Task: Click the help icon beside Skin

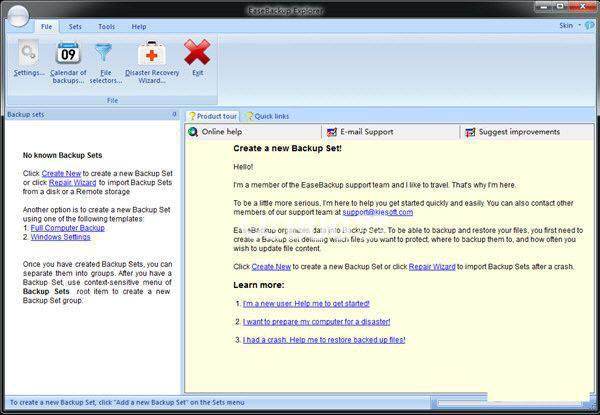Action: point(590,26)
